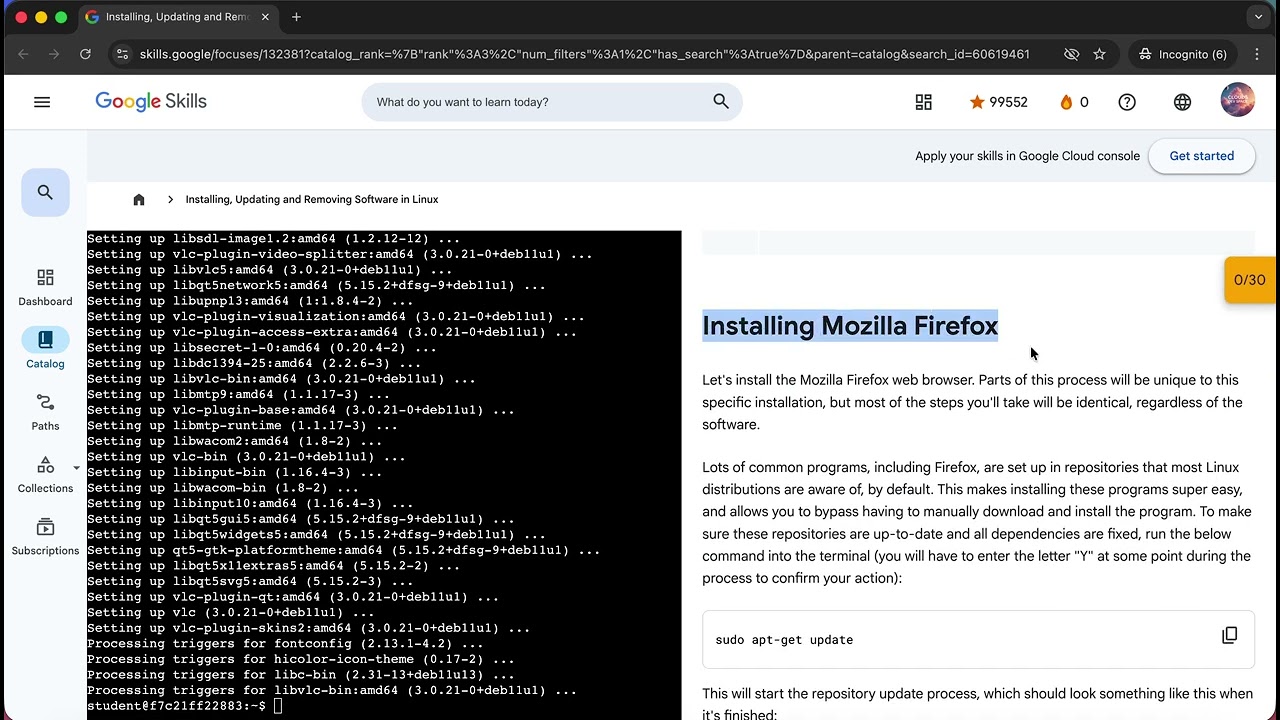The width and height of the screenshot is (1280, 720).
Task: Click the line 'Setting up libwacom2:amd64'
Action: (x=234, y=441)
